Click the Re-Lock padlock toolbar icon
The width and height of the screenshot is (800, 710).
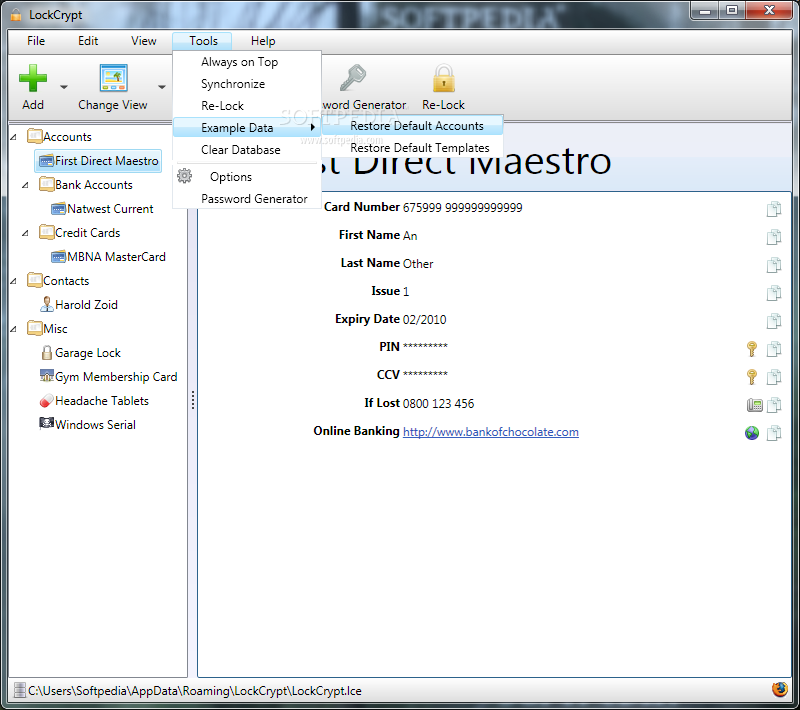click(443, 78)
